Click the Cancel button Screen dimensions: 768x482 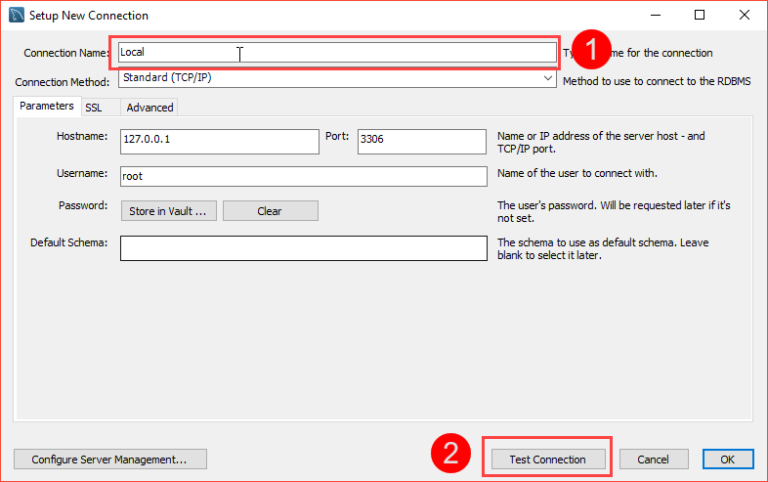tap(653, 459)
